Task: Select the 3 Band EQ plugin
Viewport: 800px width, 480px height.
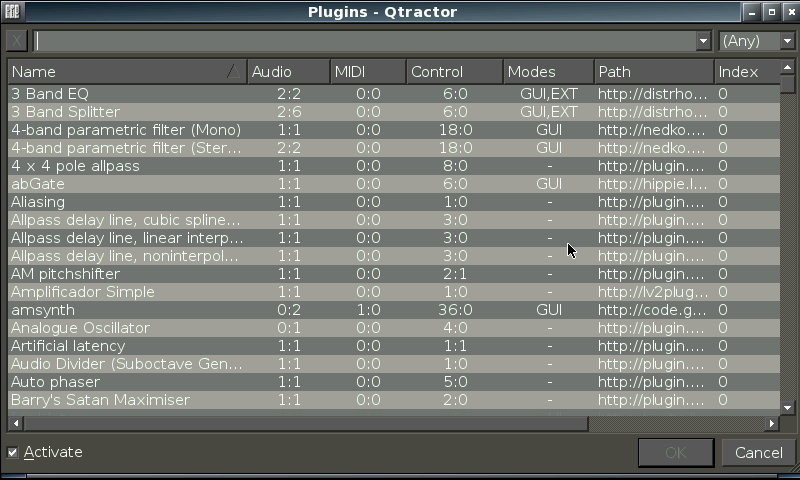Action: (393, 94)
